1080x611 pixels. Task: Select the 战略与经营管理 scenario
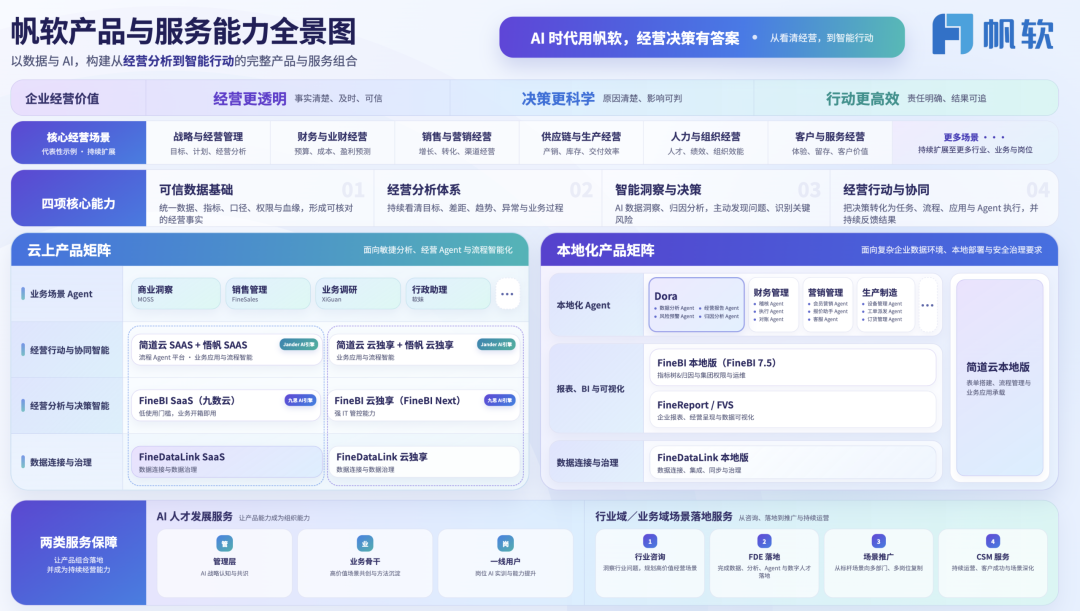(208, 143)
